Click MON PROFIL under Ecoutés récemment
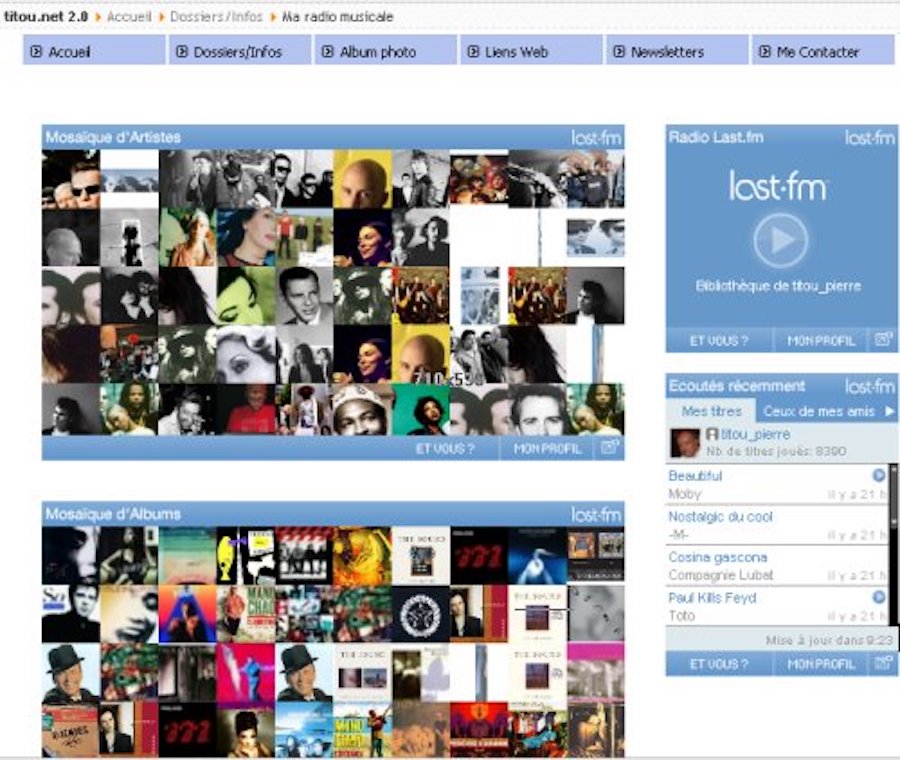The height and width of the screenshot is (760, 900). 821,664
